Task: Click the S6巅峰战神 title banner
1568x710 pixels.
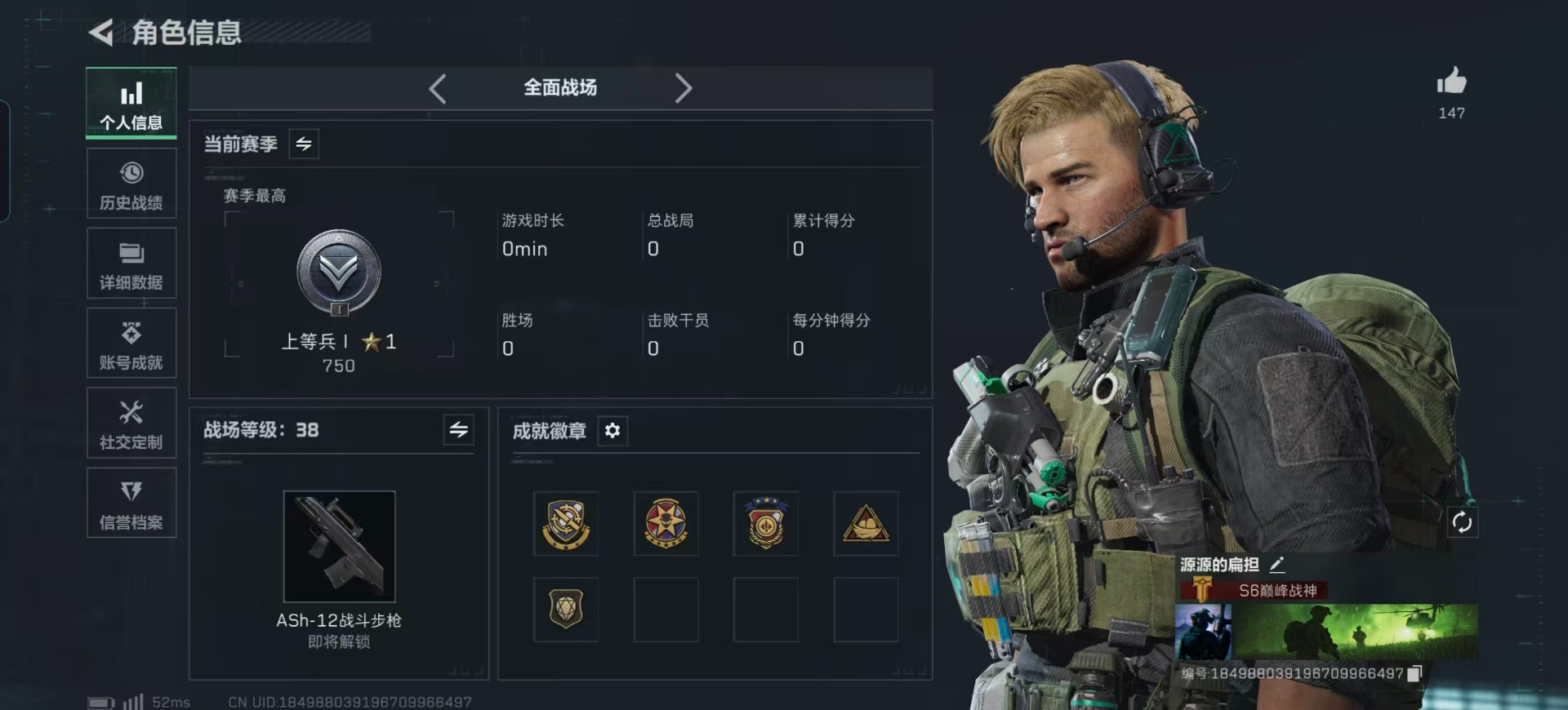Action: pos(1254,590)
